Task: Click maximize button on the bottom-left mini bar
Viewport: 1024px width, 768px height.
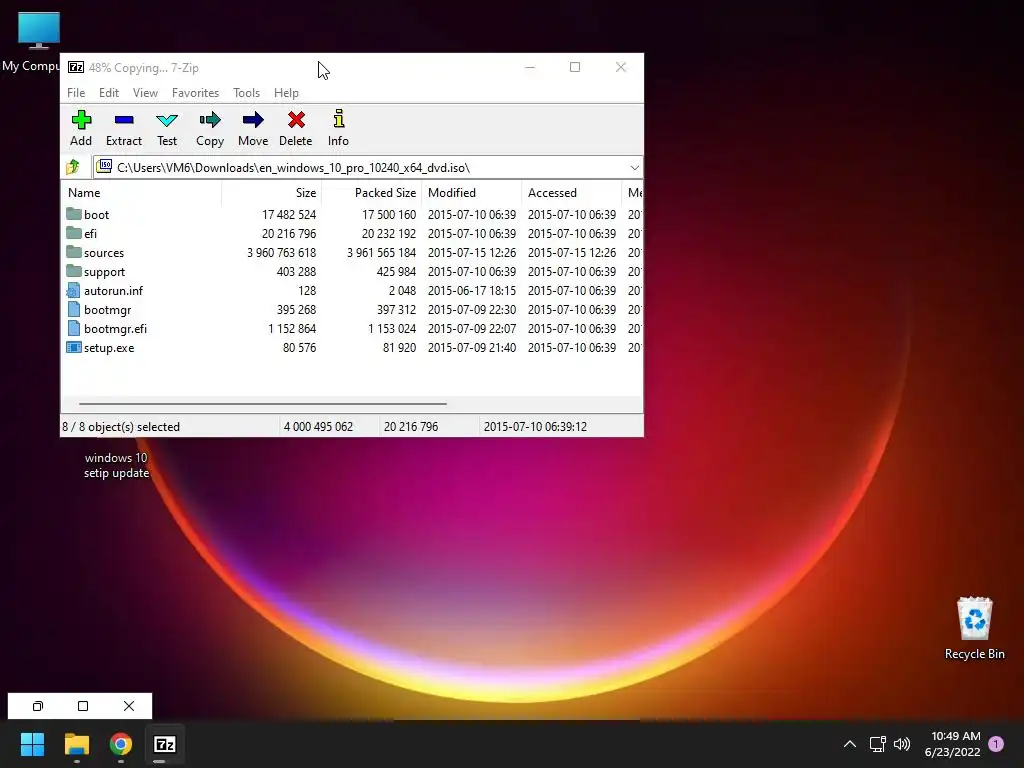Action: tap(83, 706)
